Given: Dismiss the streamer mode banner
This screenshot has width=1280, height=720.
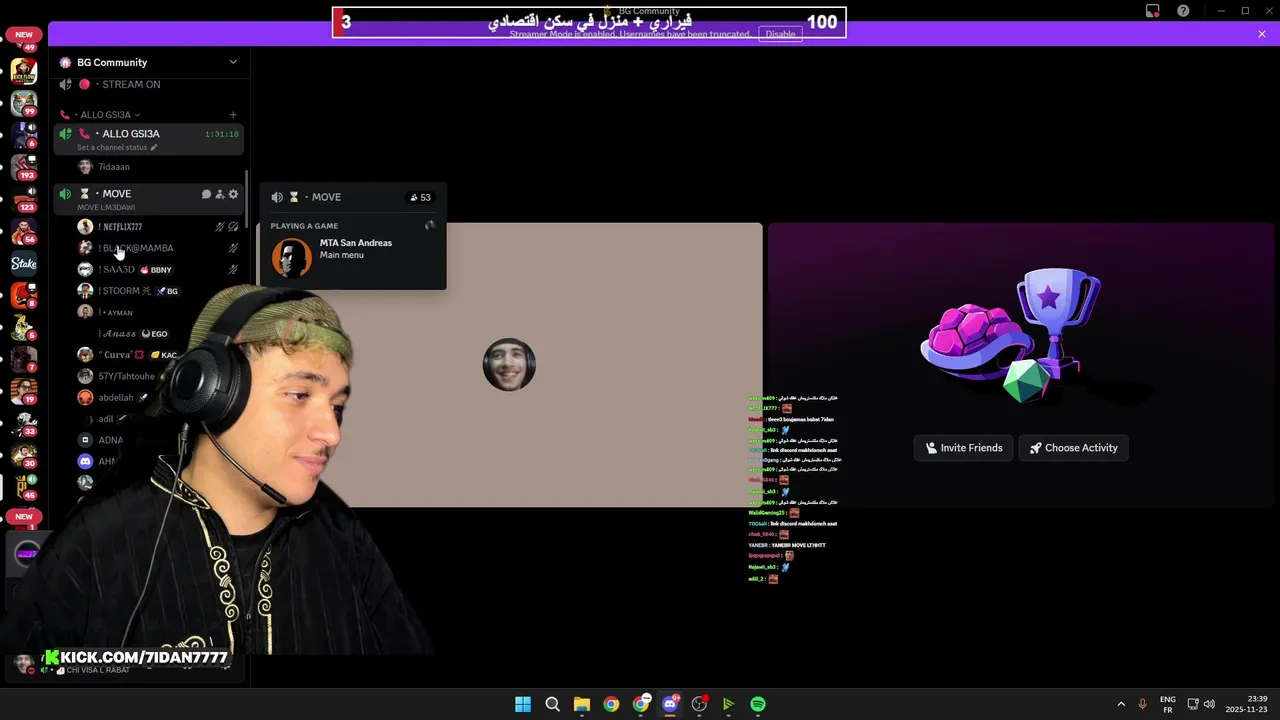Looking at the screenshot, I should [x=1262, y=34].
